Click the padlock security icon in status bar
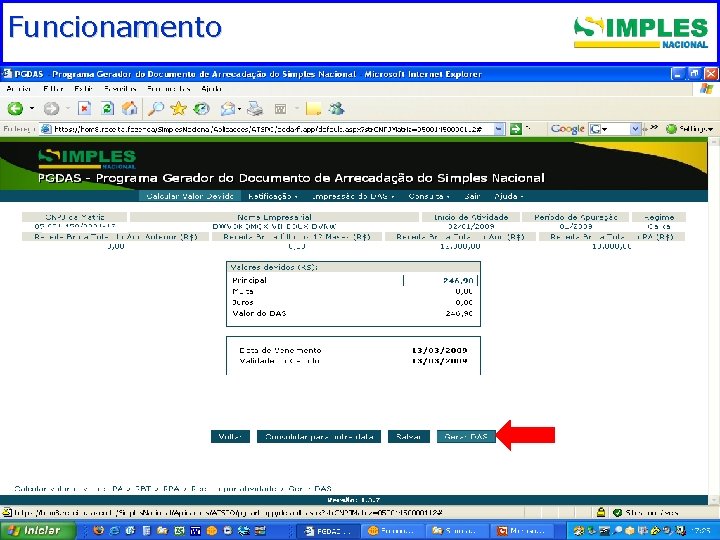Image resolution: width=720 pixels, height=540 pixels. click(601, 512)
